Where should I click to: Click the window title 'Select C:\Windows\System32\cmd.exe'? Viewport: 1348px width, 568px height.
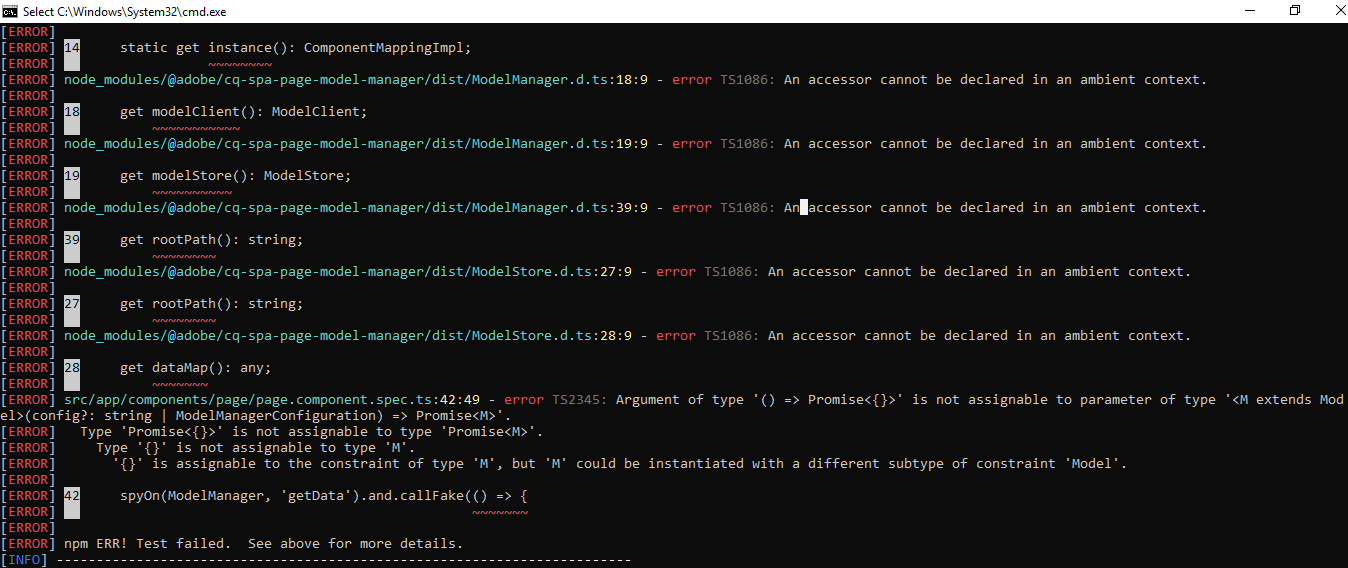pos(124,11)
